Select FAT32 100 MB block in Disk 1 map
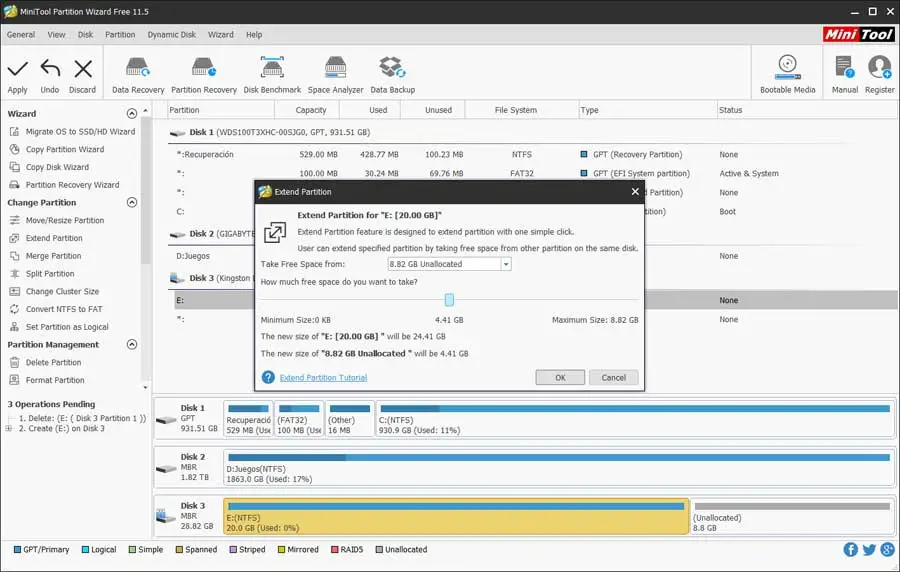Viewport: 900px width, 572px height. [x=299, y=419]
